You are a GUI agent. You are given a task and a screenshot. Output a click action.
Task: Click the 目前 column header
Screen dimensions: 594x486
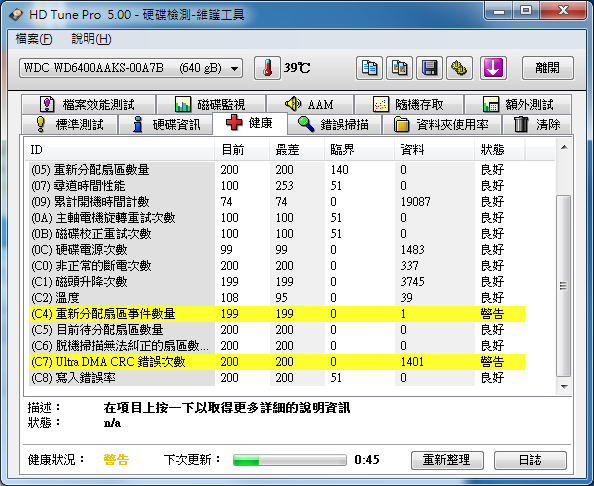(x=242, y=150)
